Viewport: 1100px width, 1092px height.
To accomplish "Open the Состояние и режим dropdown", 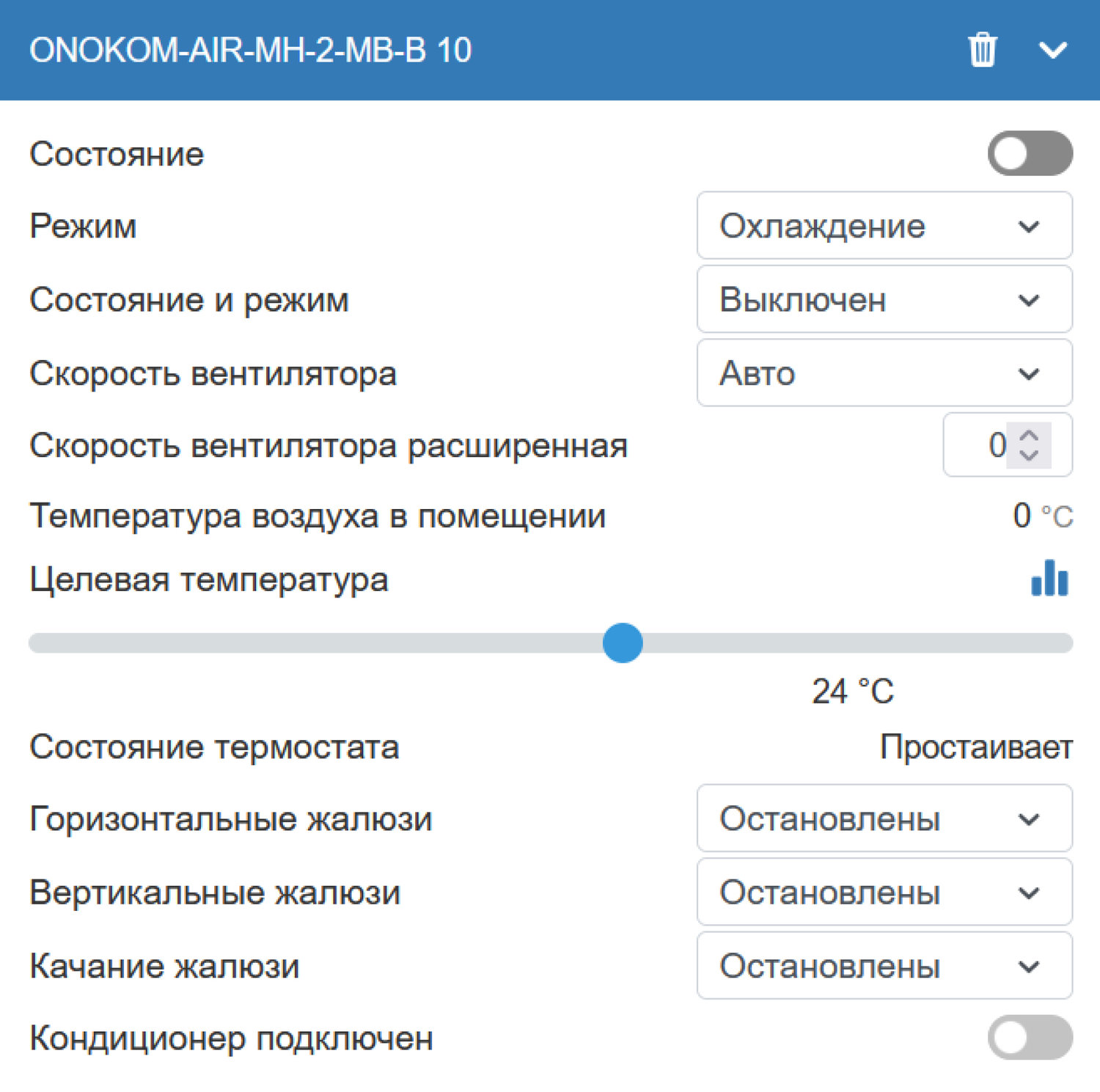I will pos(884,299).
